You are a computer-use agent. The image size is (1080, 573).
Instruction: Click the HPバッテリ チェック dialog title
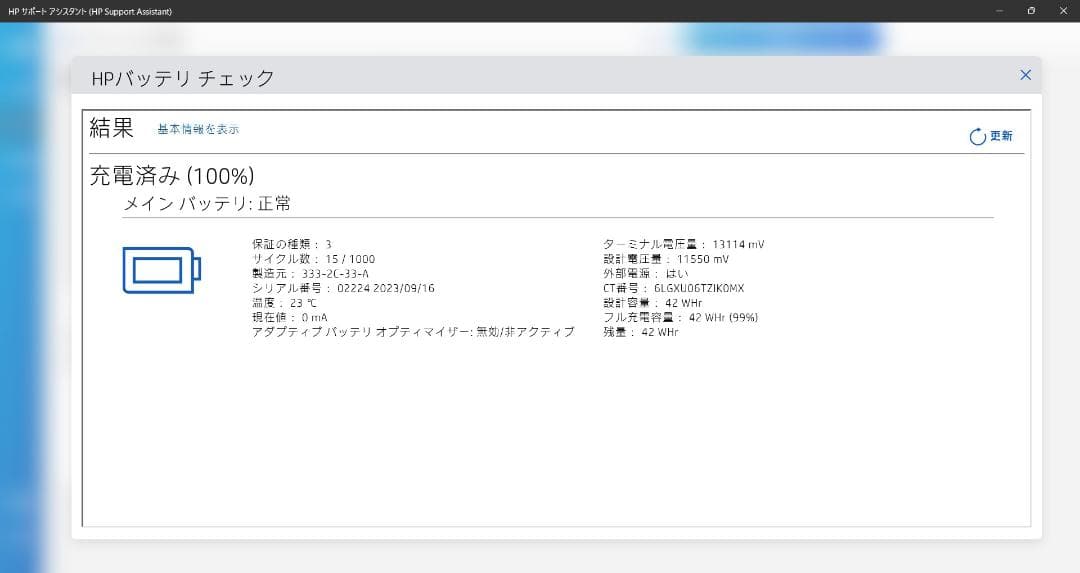click(x=183, y=78)
